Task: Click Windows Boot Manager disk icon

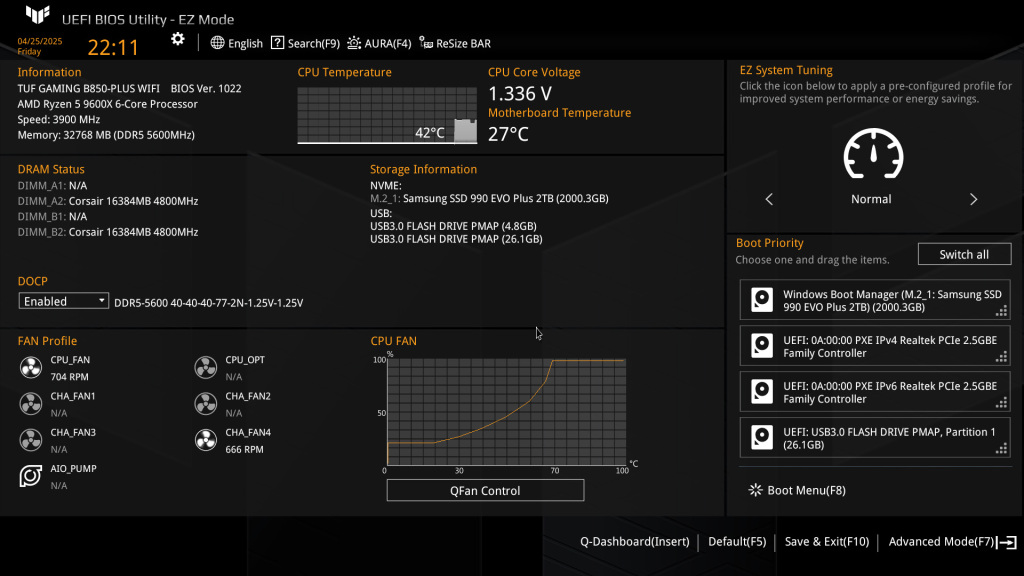Action: 761,300
